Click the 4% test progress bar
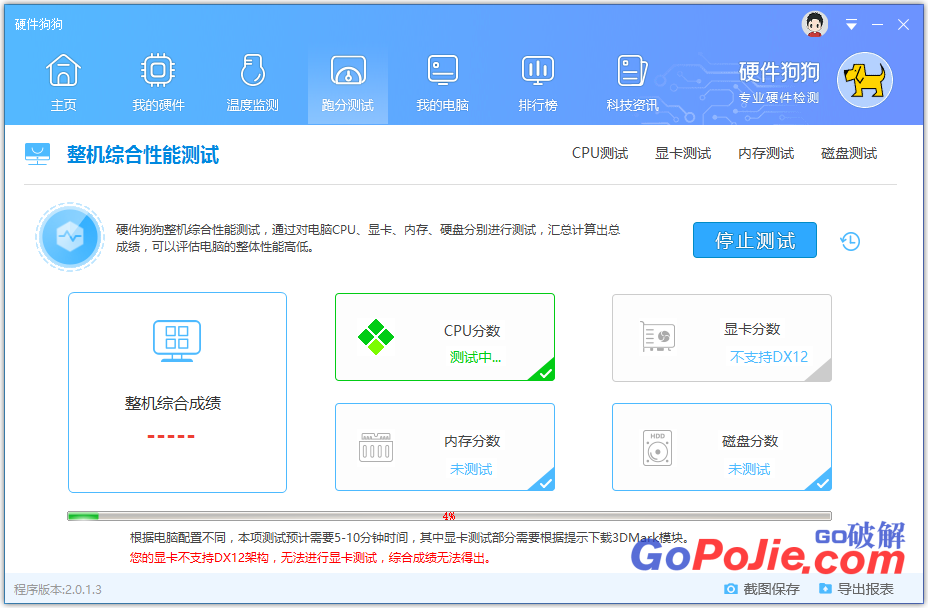This screenshot has height=608, width=928. pyautogui.click(x=449, y=516)
